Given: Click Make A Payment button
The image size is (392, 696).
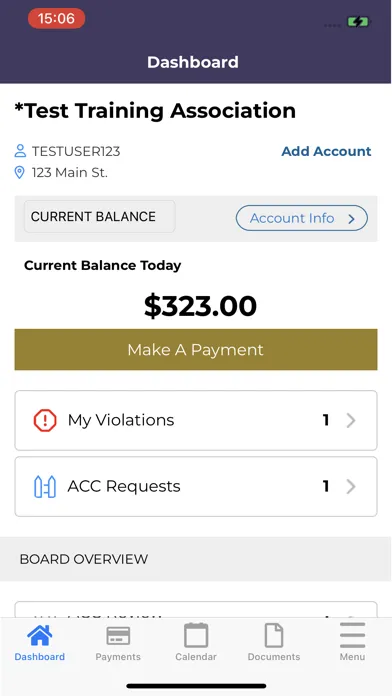Looking at the screenshot, I should click(x=196, y=350).
